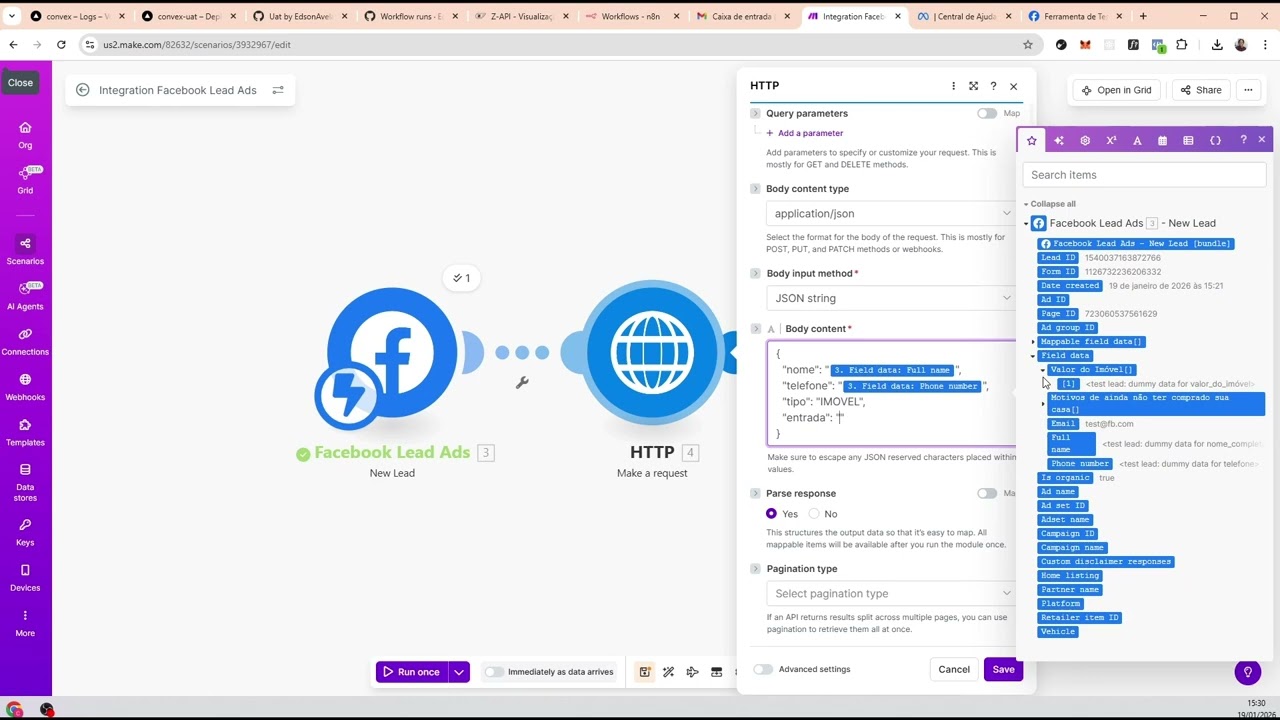The width and height of the screenshot is (1280, 720).
Task: Open Scenarios in the left sidebar
Action: coord(25,251)
